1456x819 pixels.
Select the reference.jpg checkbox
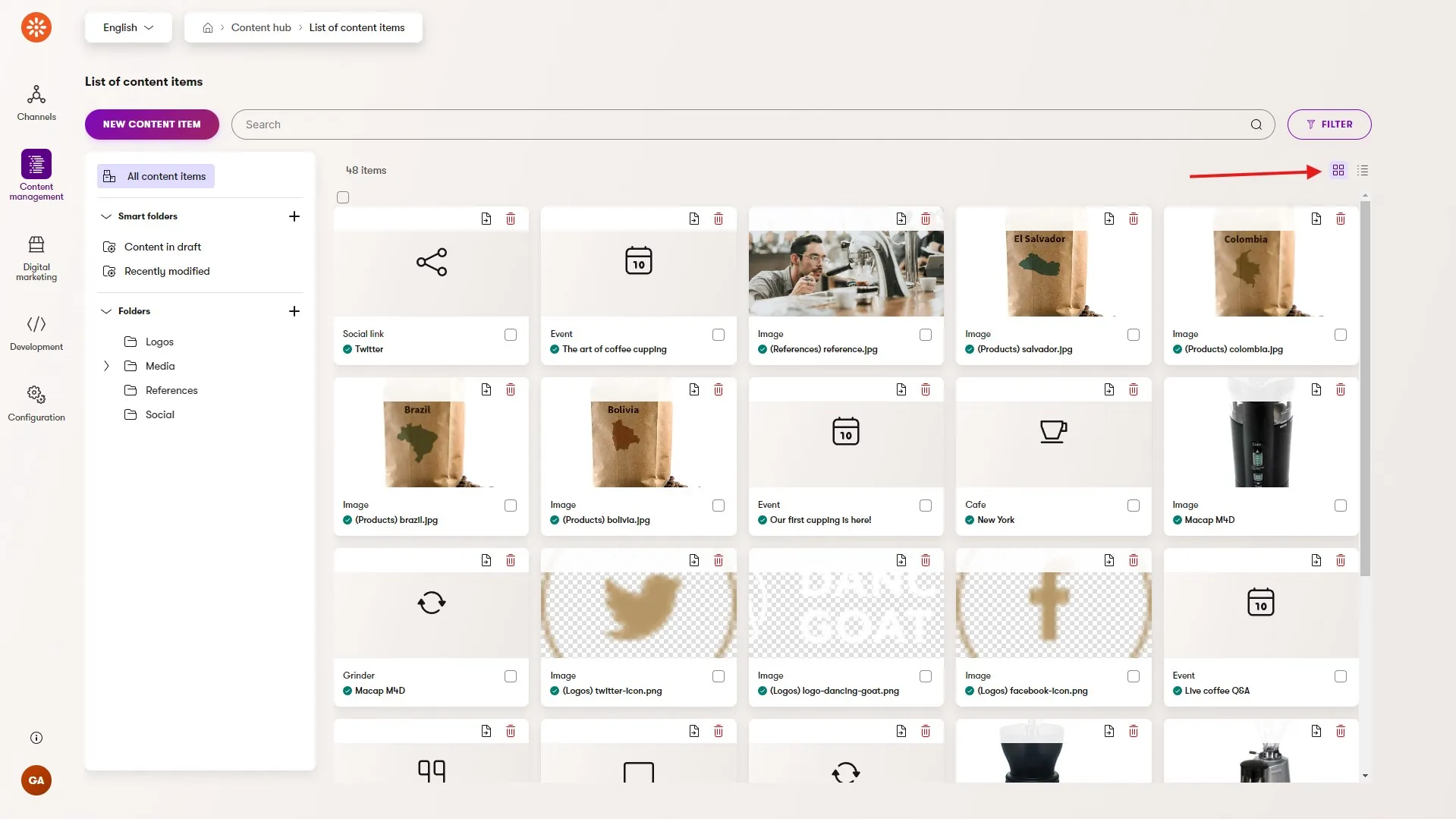pyautogui.click(x=926, y=335)
